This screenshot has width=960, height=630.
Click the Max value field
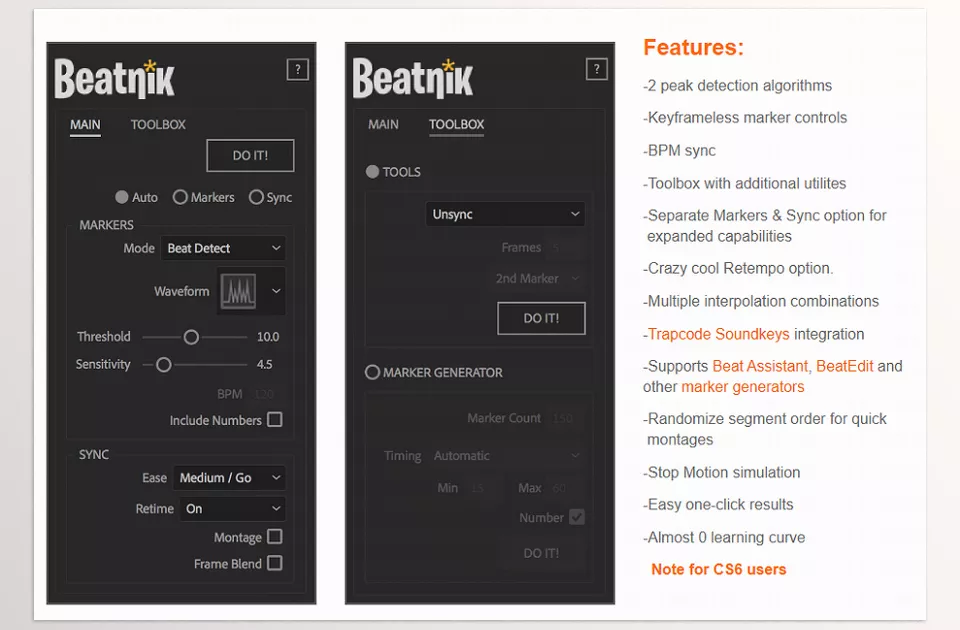[x=559, y=488]
